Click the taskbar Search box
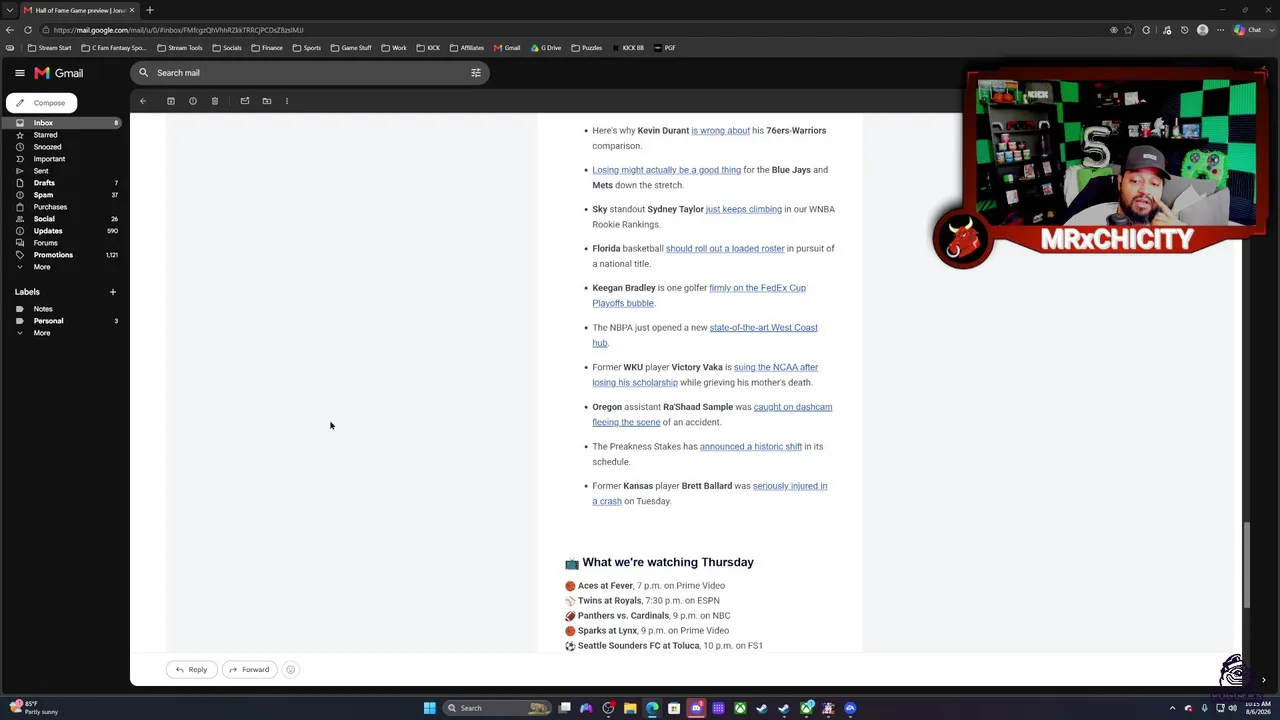 499,708
